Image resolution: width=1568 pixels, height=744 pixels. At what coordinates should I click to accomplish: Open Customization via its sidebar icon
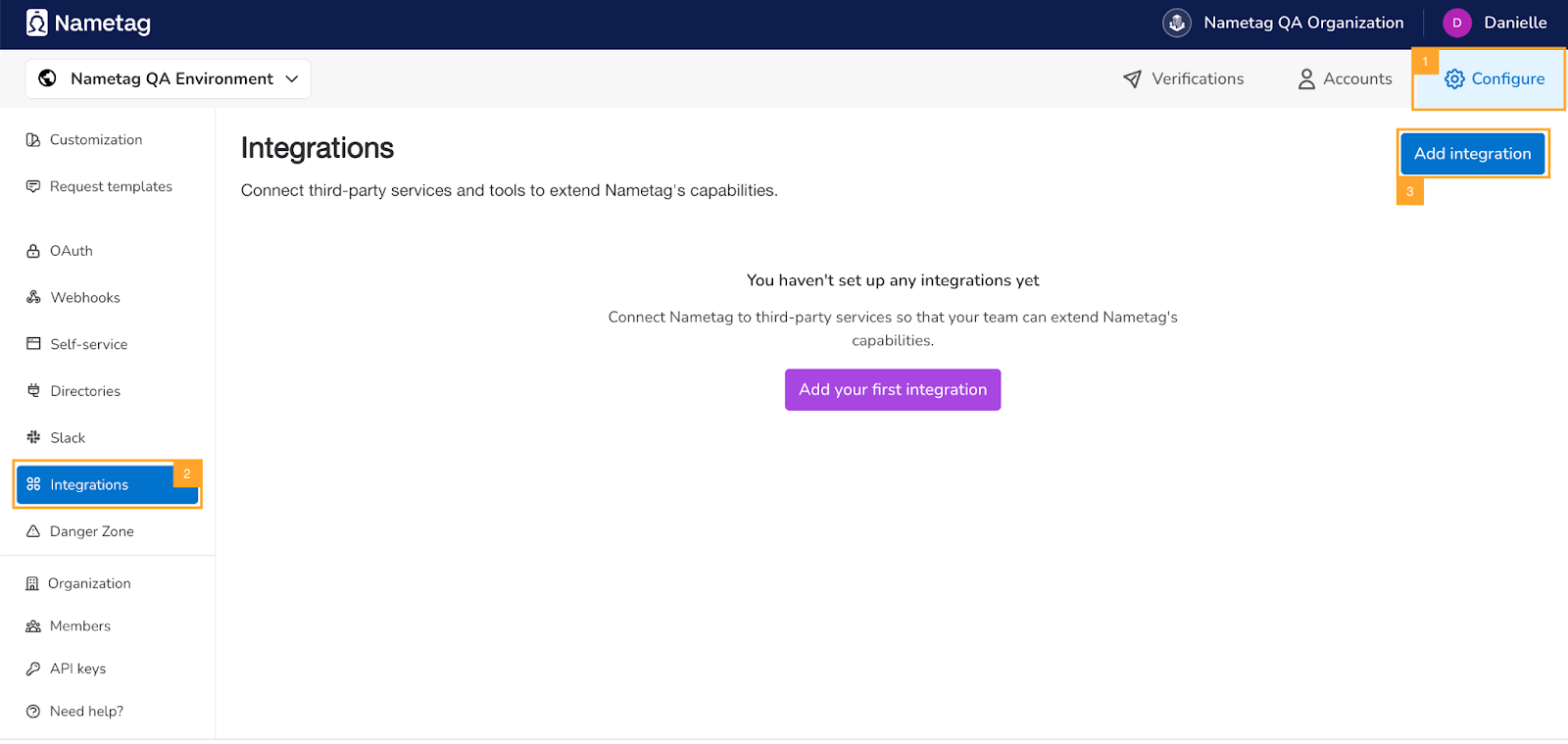click(x=33, y=140)
